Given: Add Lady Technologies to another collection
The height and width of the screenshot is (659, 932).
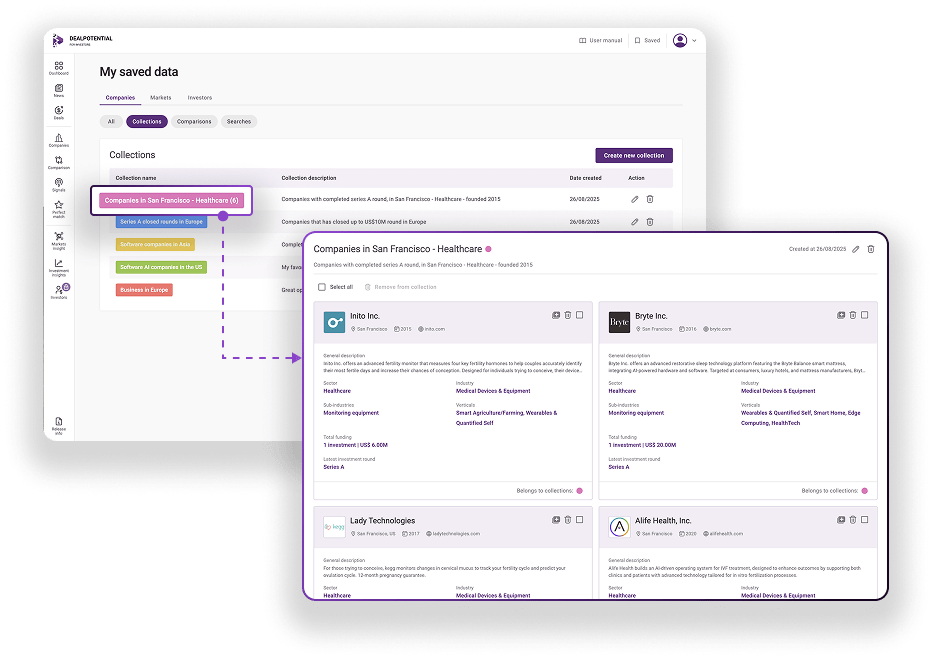Looking at the screenshot, I should [556, 519].
